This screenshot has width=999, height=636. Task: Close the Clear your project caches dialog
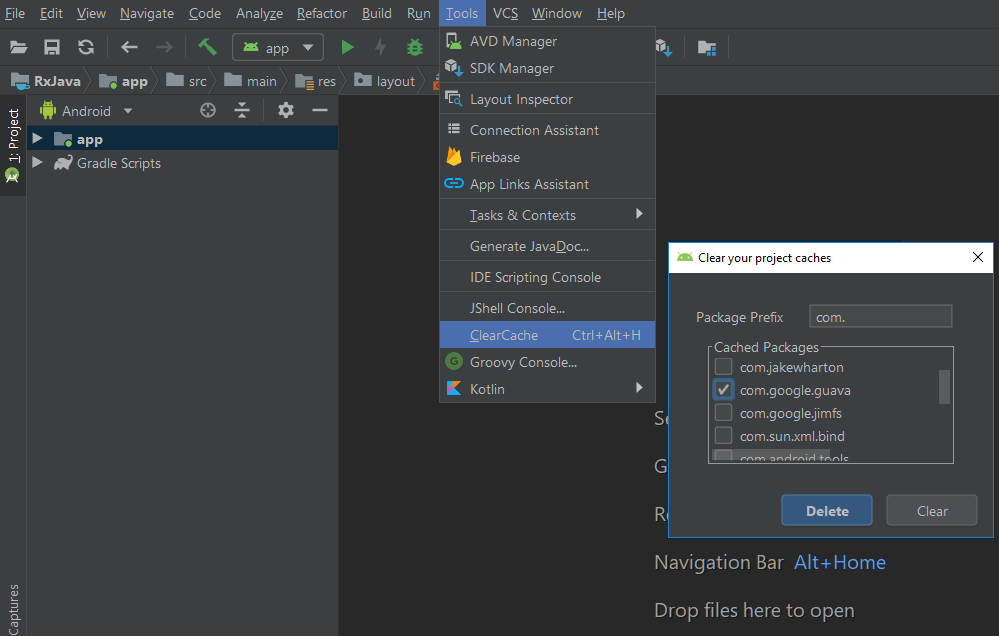point(978,257)
